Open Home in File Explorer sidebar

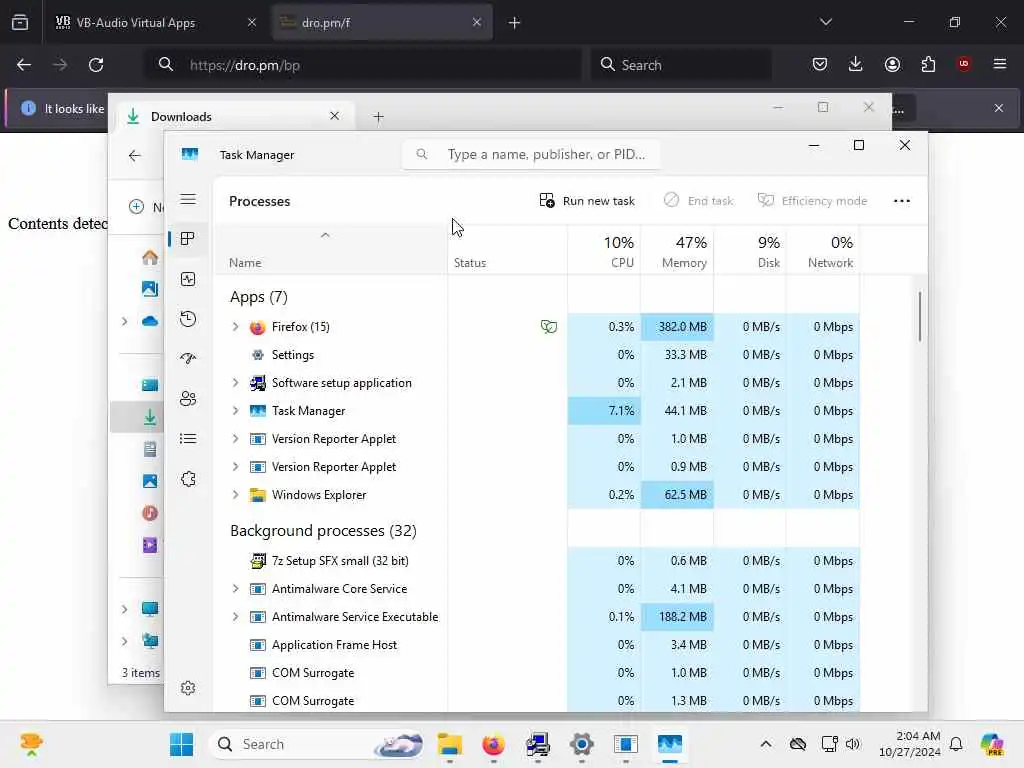coord(150,257)
